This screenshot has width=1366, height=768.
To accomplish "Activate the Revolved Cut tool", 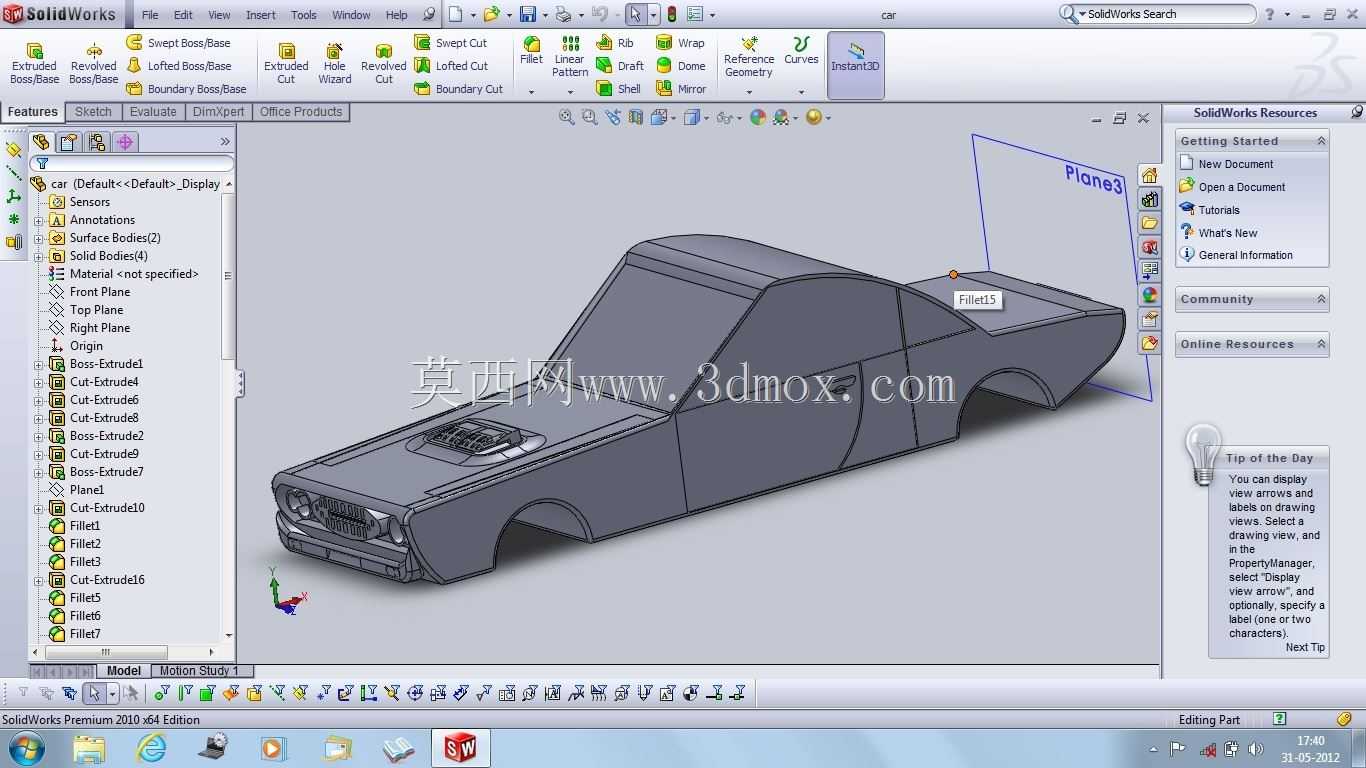I will (x=384, y=63).
